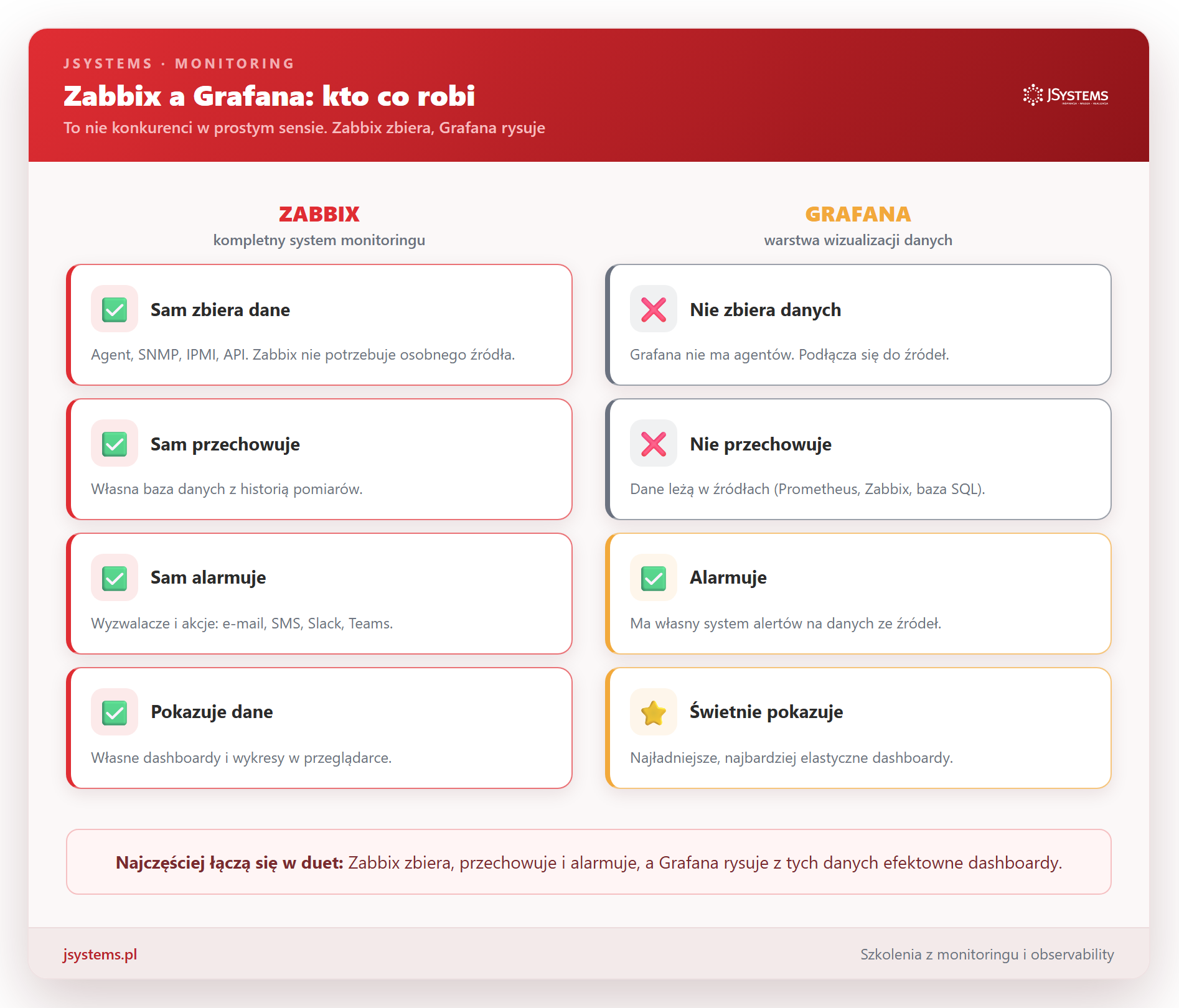The height and width of the screenshot is (1008, 1179).
Task: Click the text 'Własna baza danych z historią pomiarów.'
Action: (x=227, y=489)
